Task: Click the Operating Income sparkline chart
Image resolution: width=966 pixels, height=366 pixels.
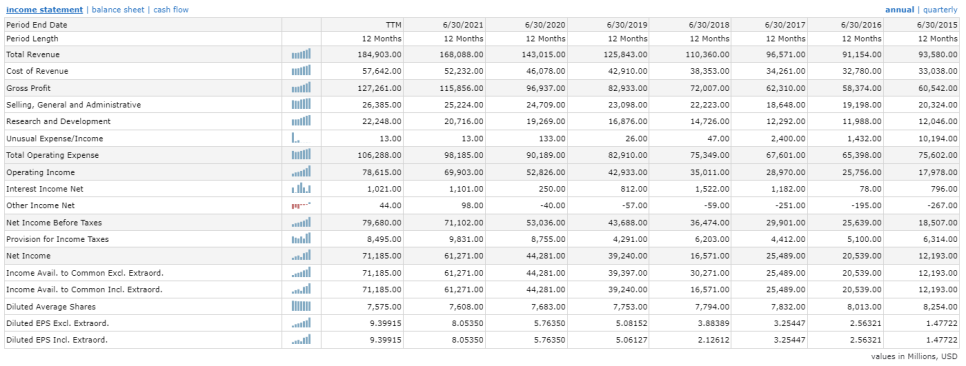Action: (301, 172)
